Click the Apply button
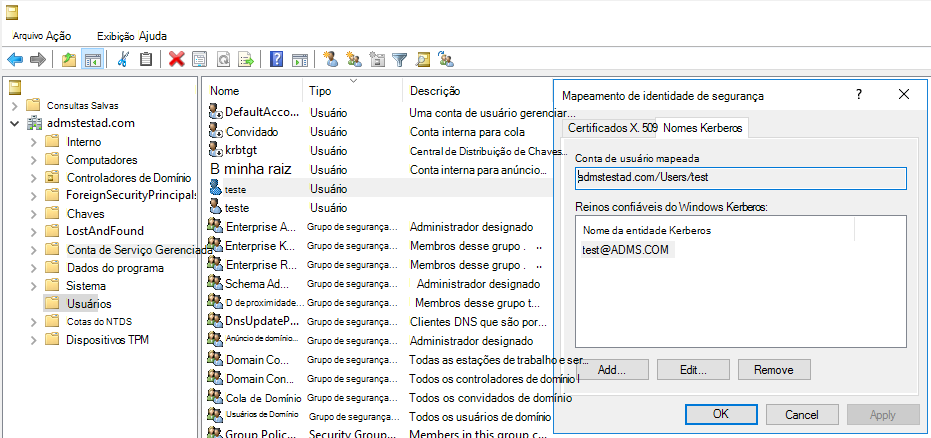The width and height of the screenshot is (931, 438). pos(883,415)
